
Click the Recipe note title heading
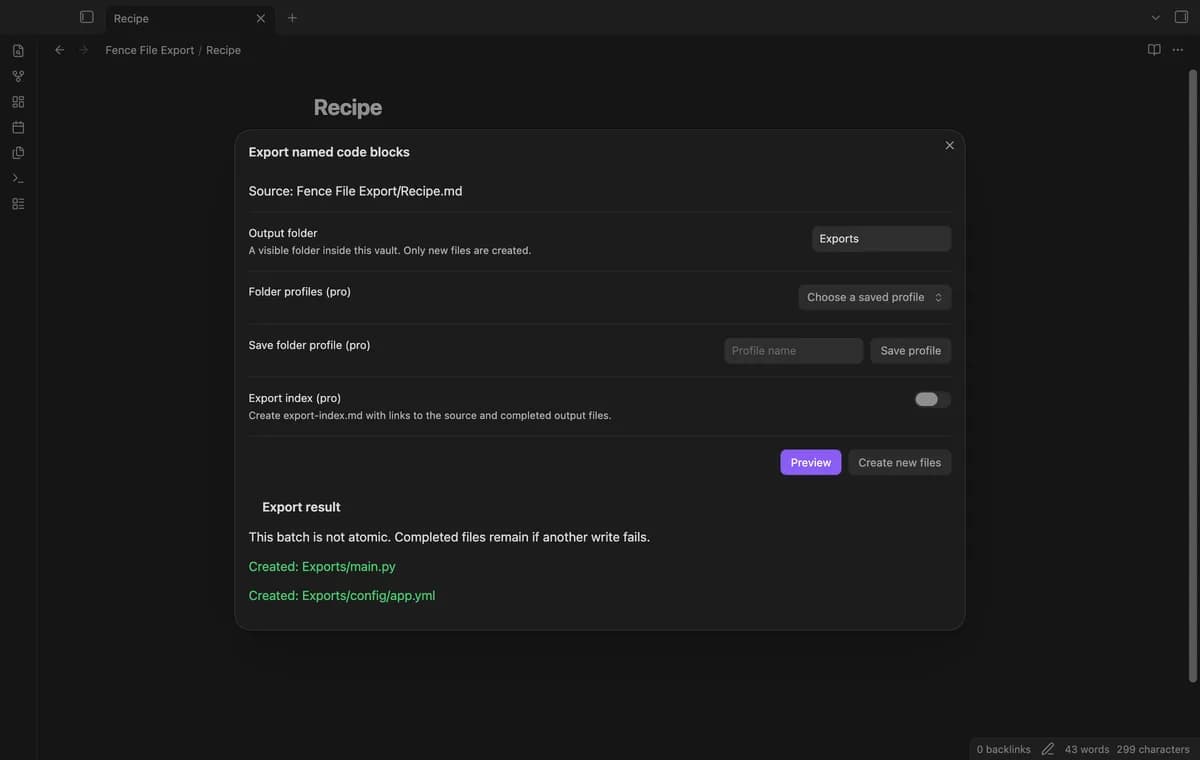[x=348, y=107]
